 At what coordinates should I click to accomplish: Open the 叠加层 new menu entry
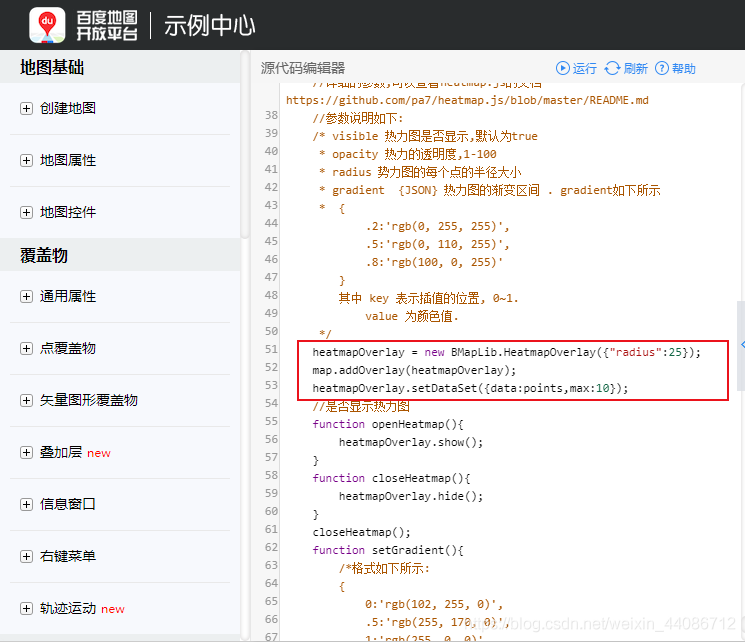click(x=75, y=452)
